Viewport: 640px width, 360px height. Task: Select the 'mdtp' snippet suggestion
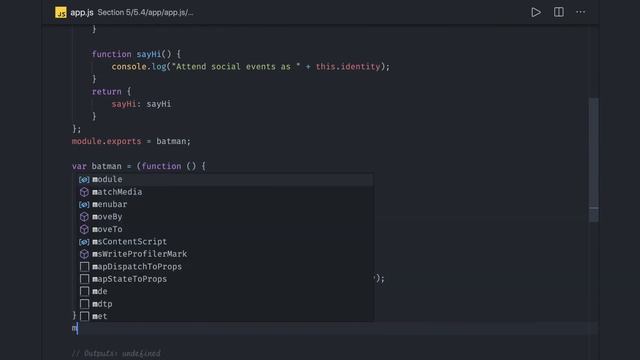click(225, 304)
